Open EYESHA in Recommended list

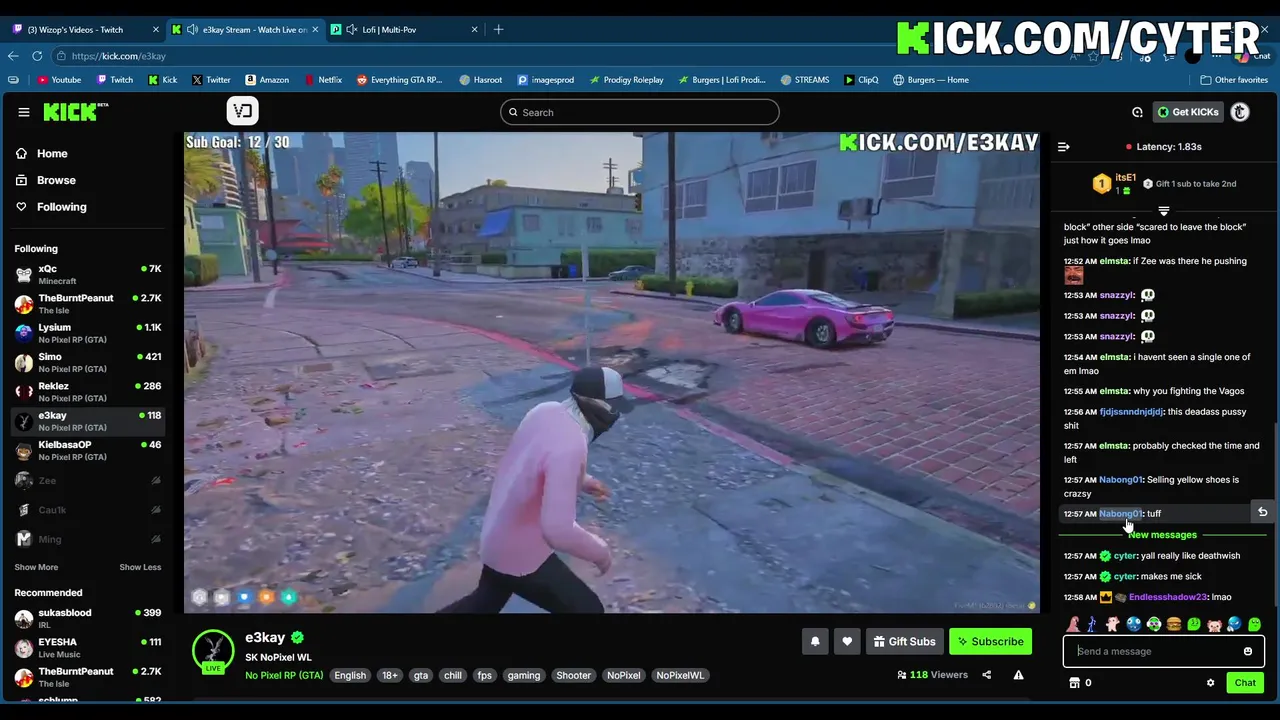(x=88, y=647)
